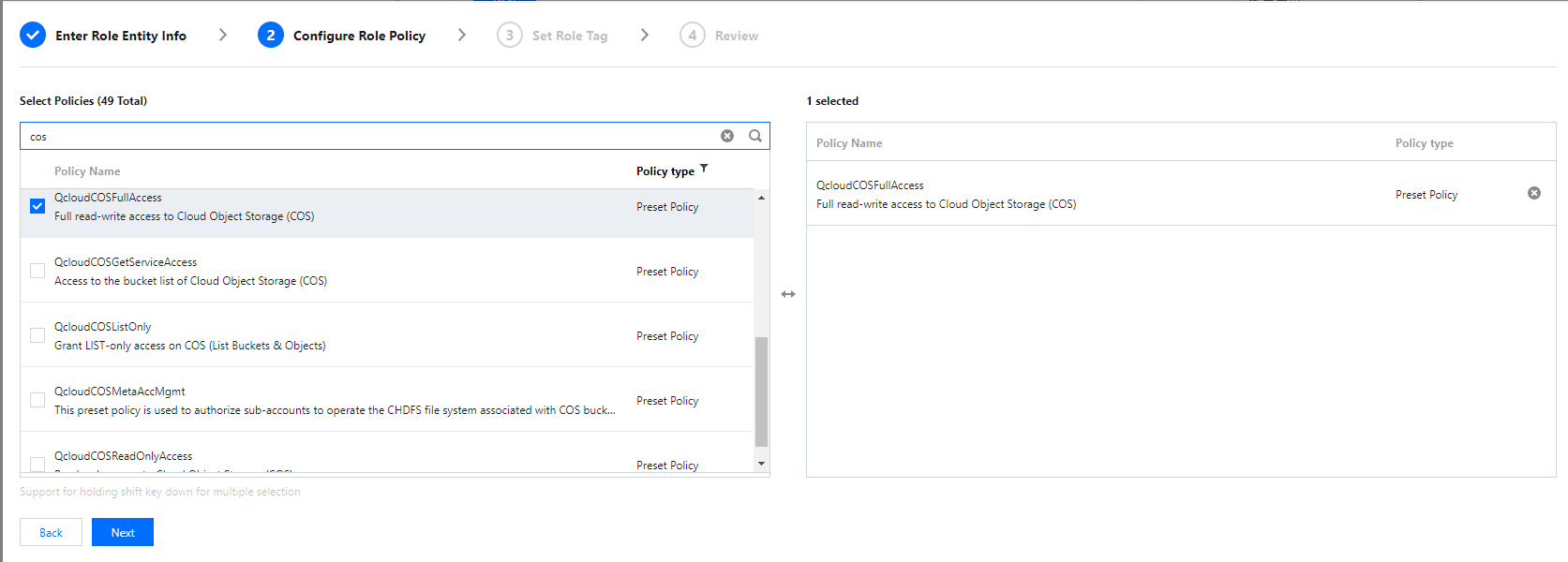This screenshot has height=562, width=1568.
Task: Focus the policy search input field
Action: pos(366,136)
